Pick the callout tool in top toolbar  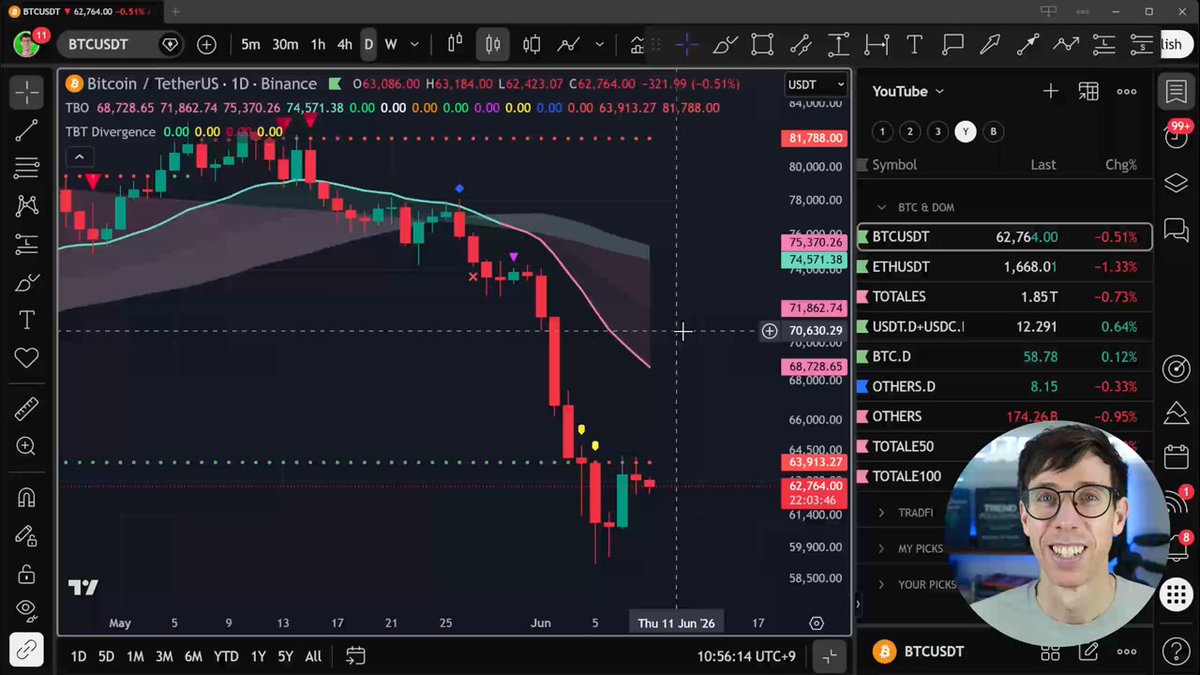point(952,44)
